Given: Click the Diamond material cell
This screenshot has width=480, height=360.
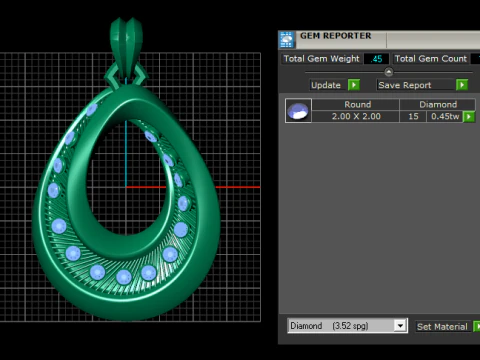Looking at the screenshot, I should [x=438, y=105].
